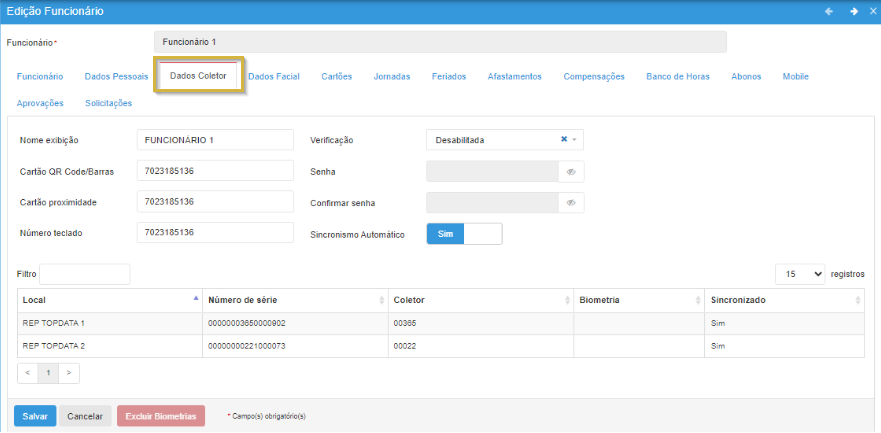881x433 pixels.
Task: Toggle Sincronismo Automático switch
Action: tap(464, 233)
